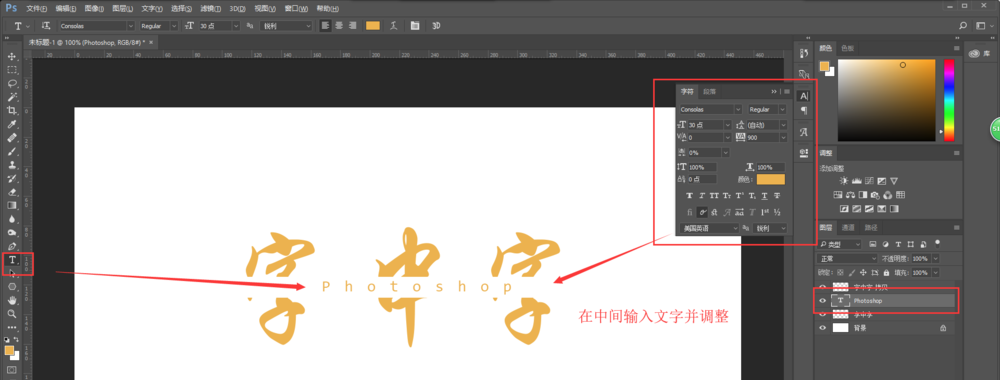This screenshot has width=1000, height=380.
Task: Toggle faux bold in Character panel
Action: [x=689, y=196]
